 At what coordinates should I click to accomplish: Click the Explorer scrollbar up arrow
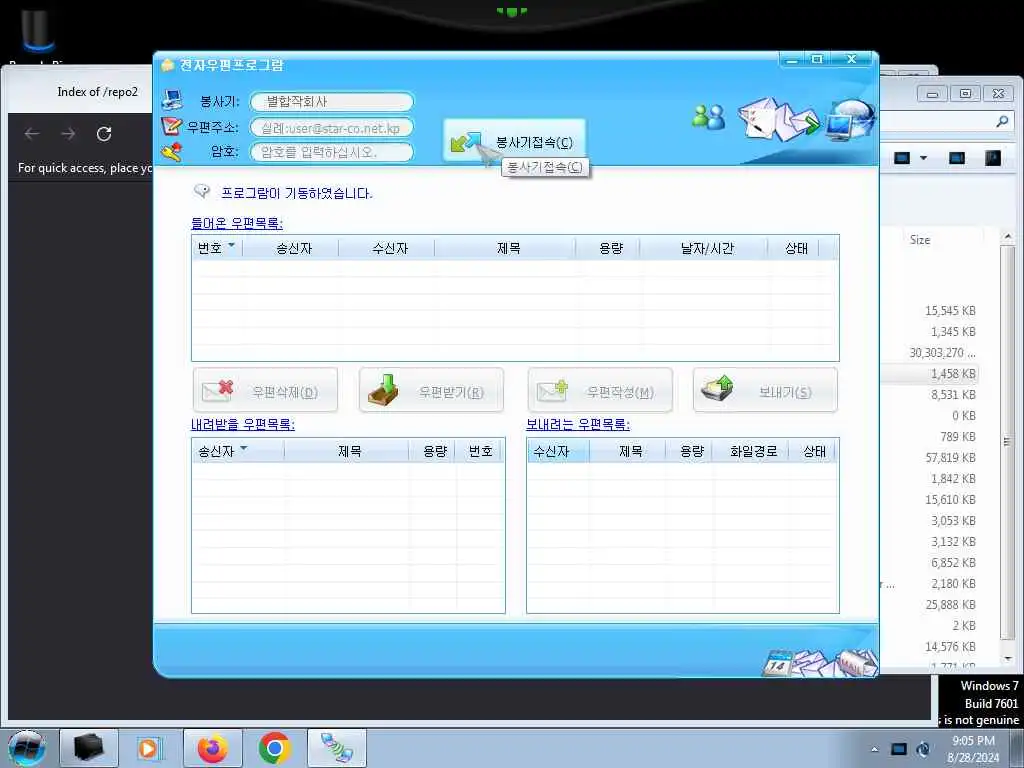point(1008,236)
